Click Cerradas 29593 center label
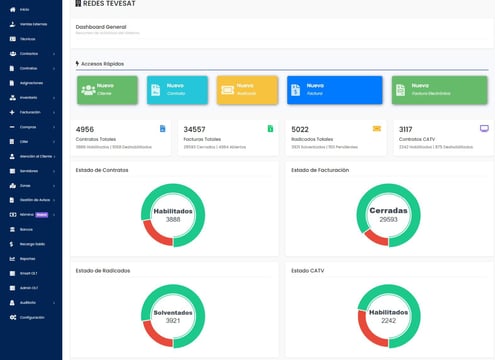 click(388, 215)
